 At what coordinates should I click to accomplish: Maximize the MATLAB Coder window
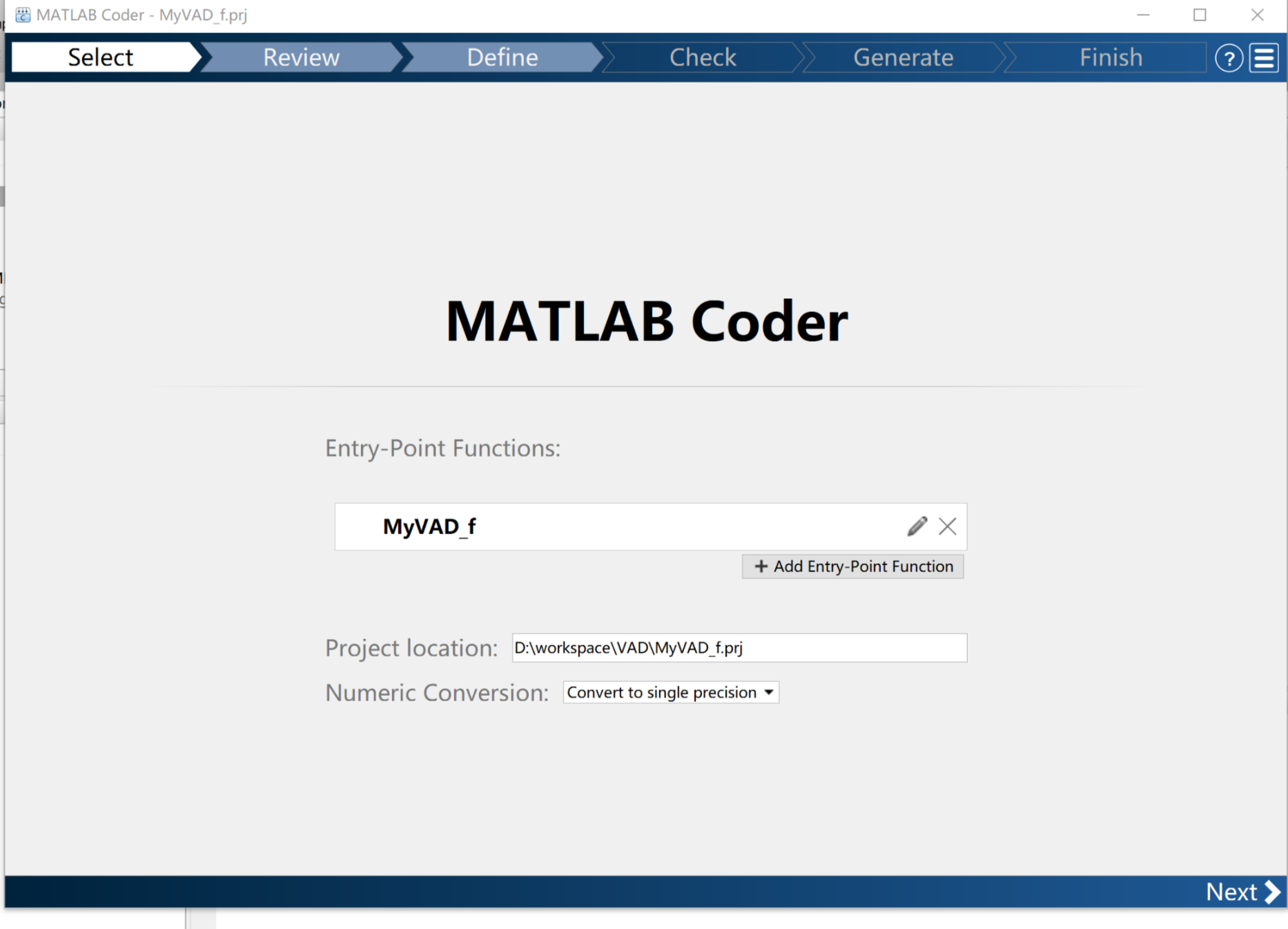pos(1200,15)
